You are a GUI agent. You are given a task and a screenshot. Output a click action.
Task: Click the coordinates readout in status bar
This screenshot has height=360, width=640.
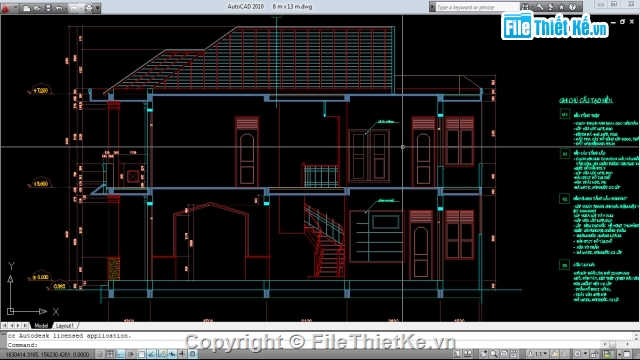click(47, 355)
